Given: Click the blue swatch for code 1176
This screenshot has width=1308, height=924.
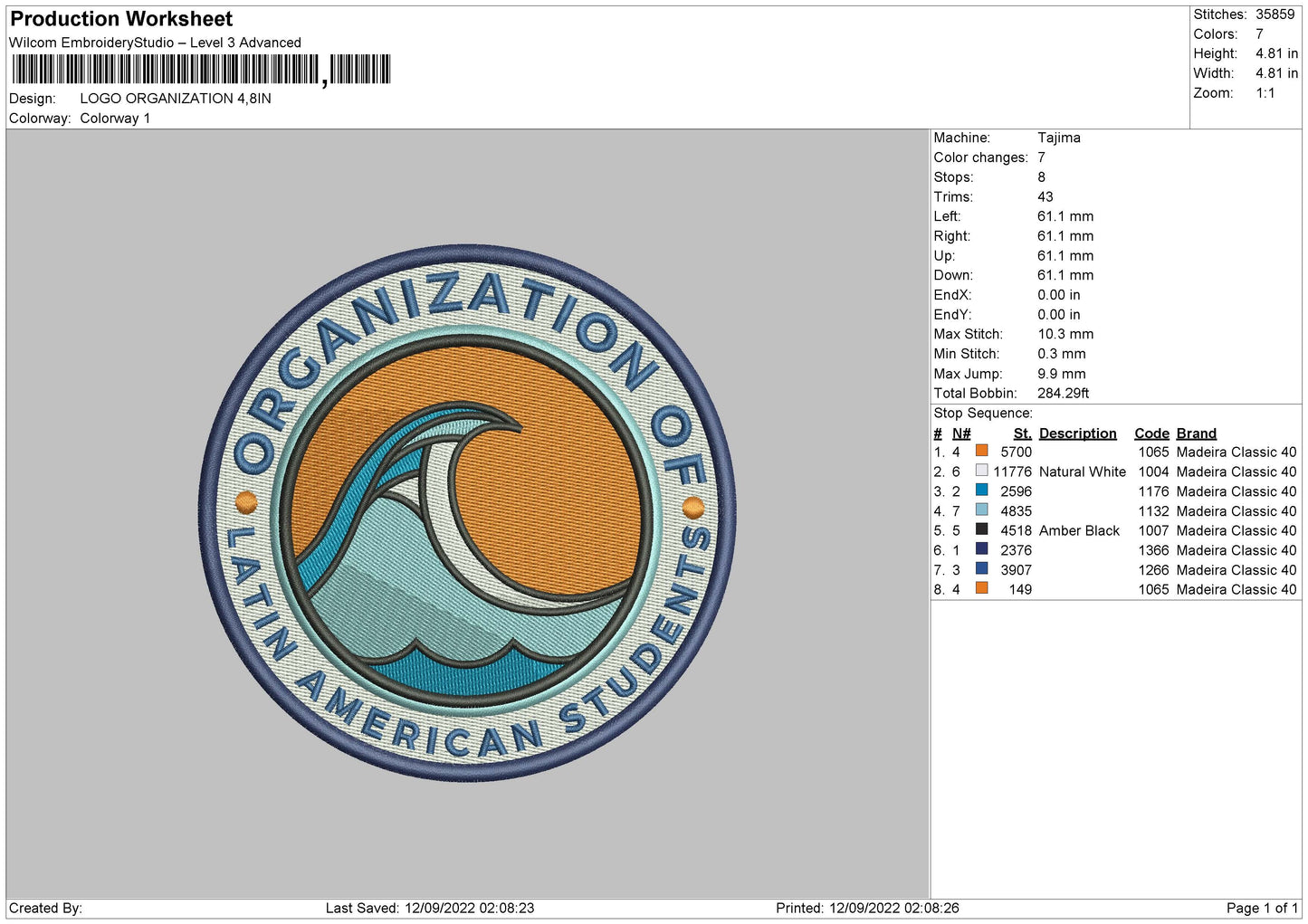Looking at the screenshot, I should (x=981, y=490).
